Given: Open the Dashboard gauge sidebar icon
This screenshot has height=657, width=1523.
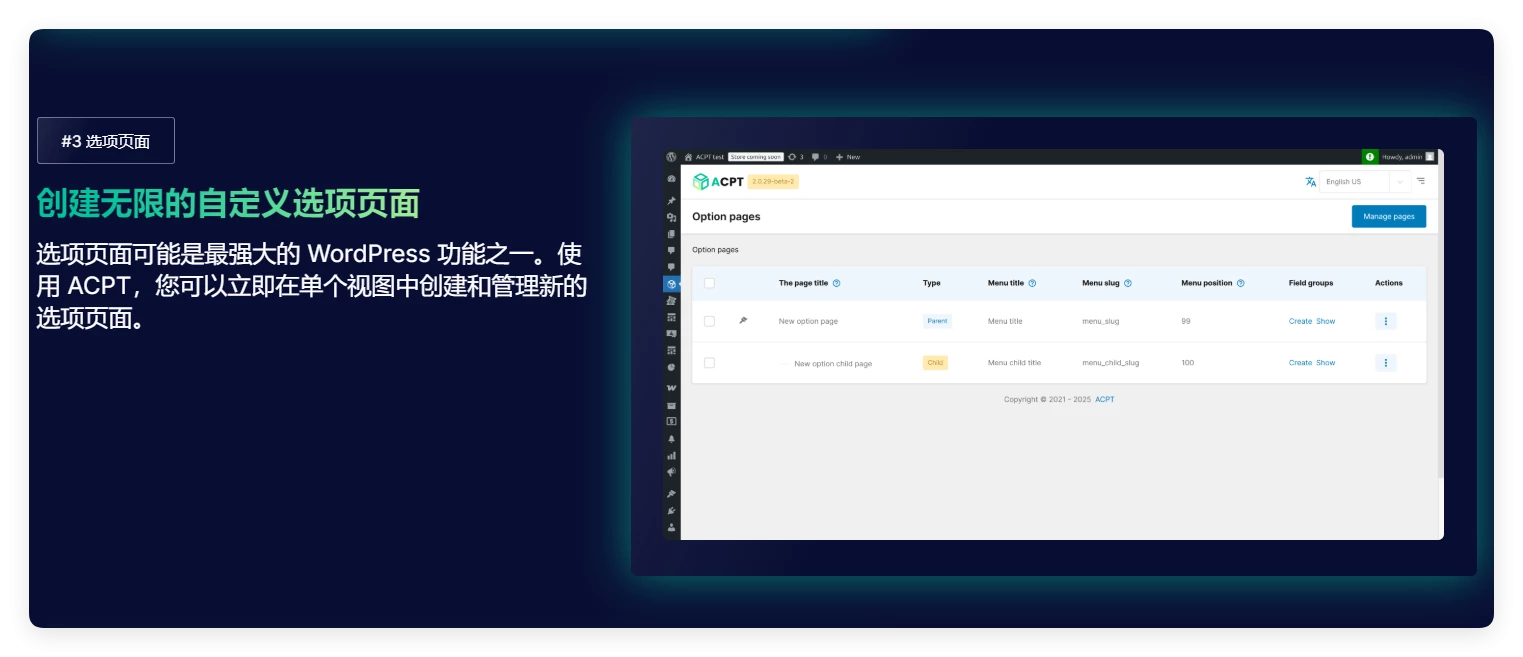Looking at the screenshot, I should coord(672,179).
